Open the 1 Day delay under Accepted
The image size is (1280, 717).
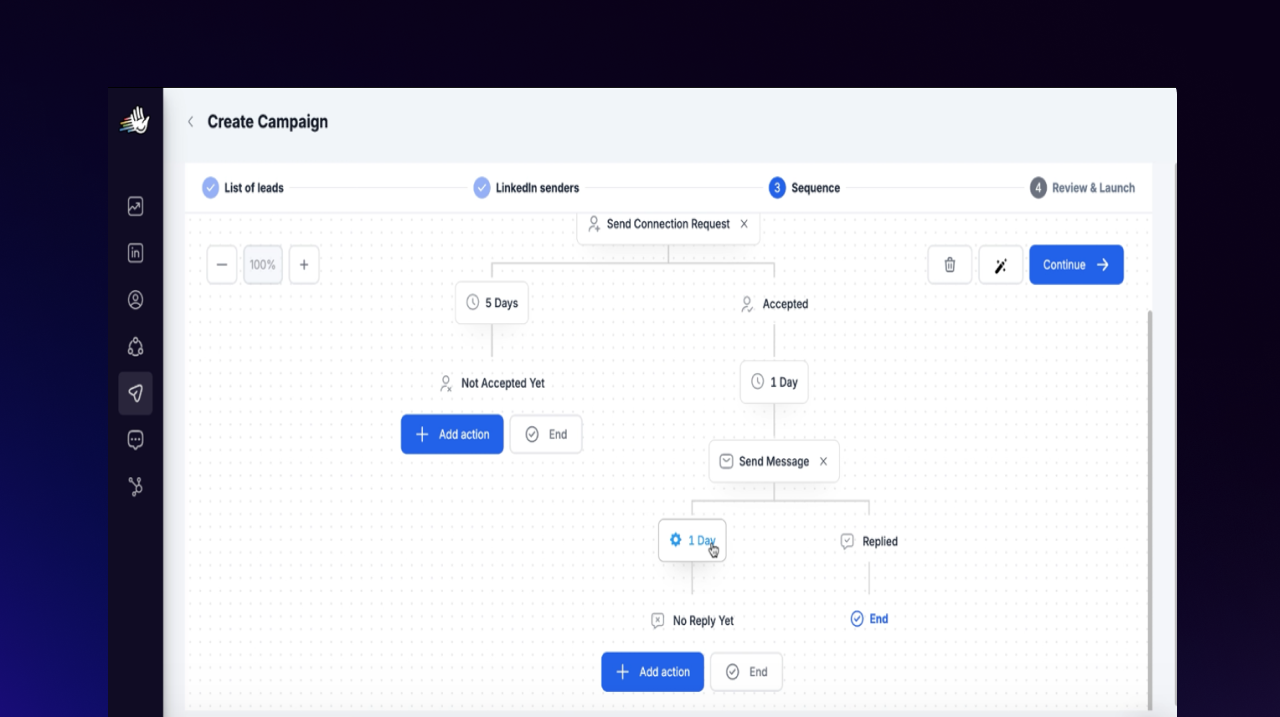(774, 382)
